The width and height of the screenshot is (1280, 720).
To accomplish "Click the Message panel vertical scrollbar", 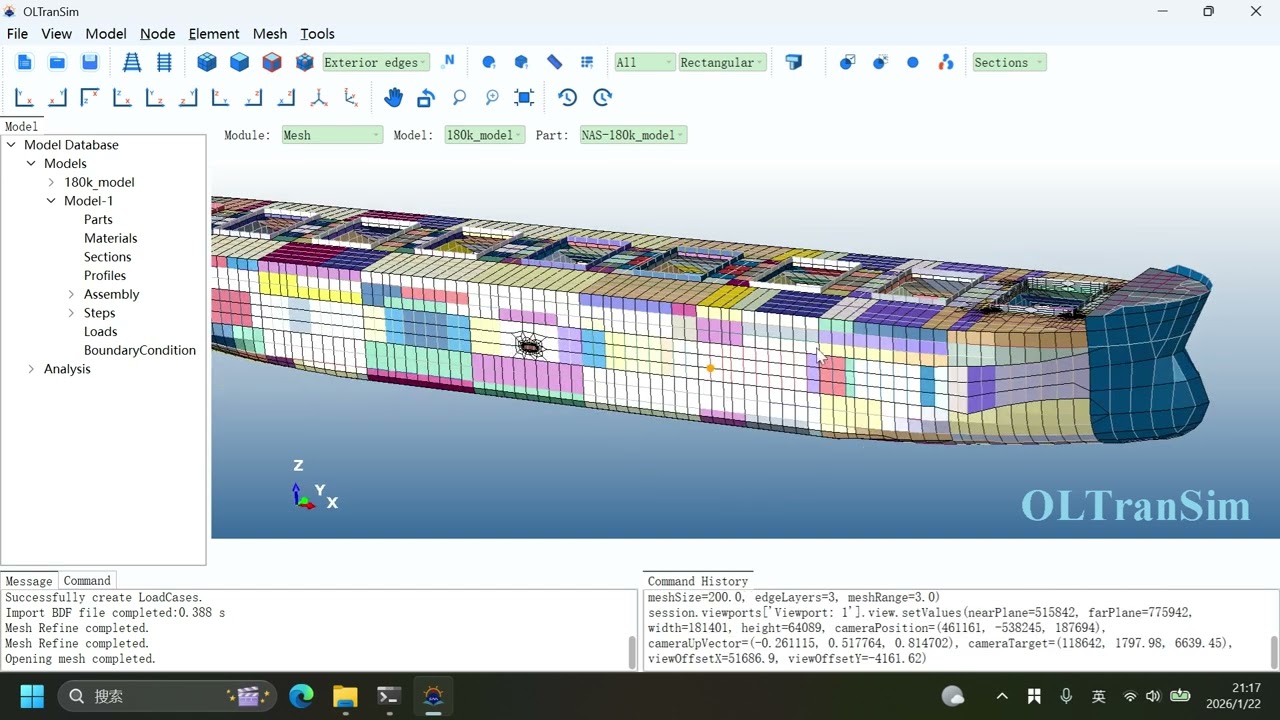I will click(632, 652).
